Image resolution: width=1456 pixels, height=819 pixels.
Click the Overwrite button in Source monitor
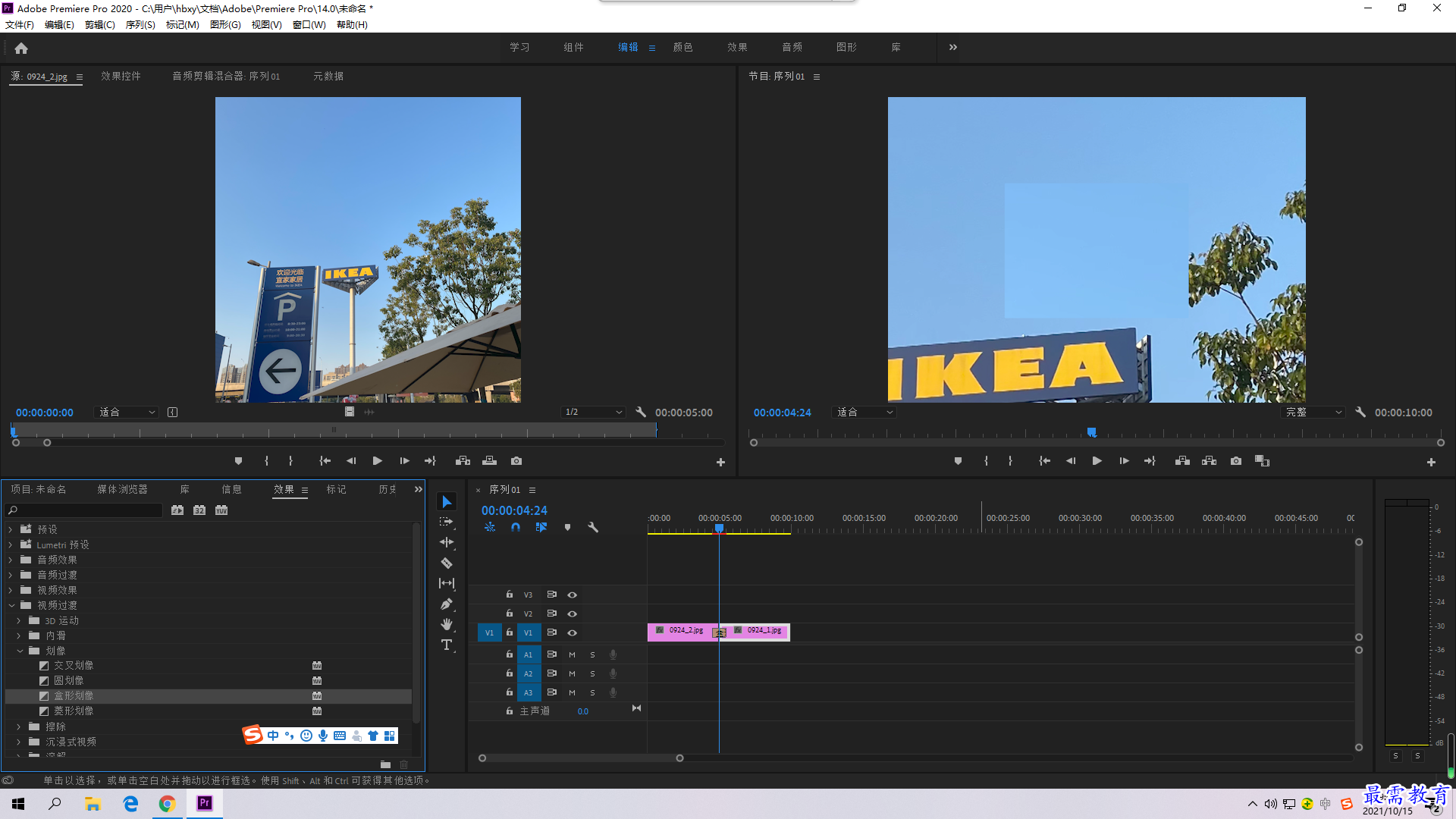490,461
